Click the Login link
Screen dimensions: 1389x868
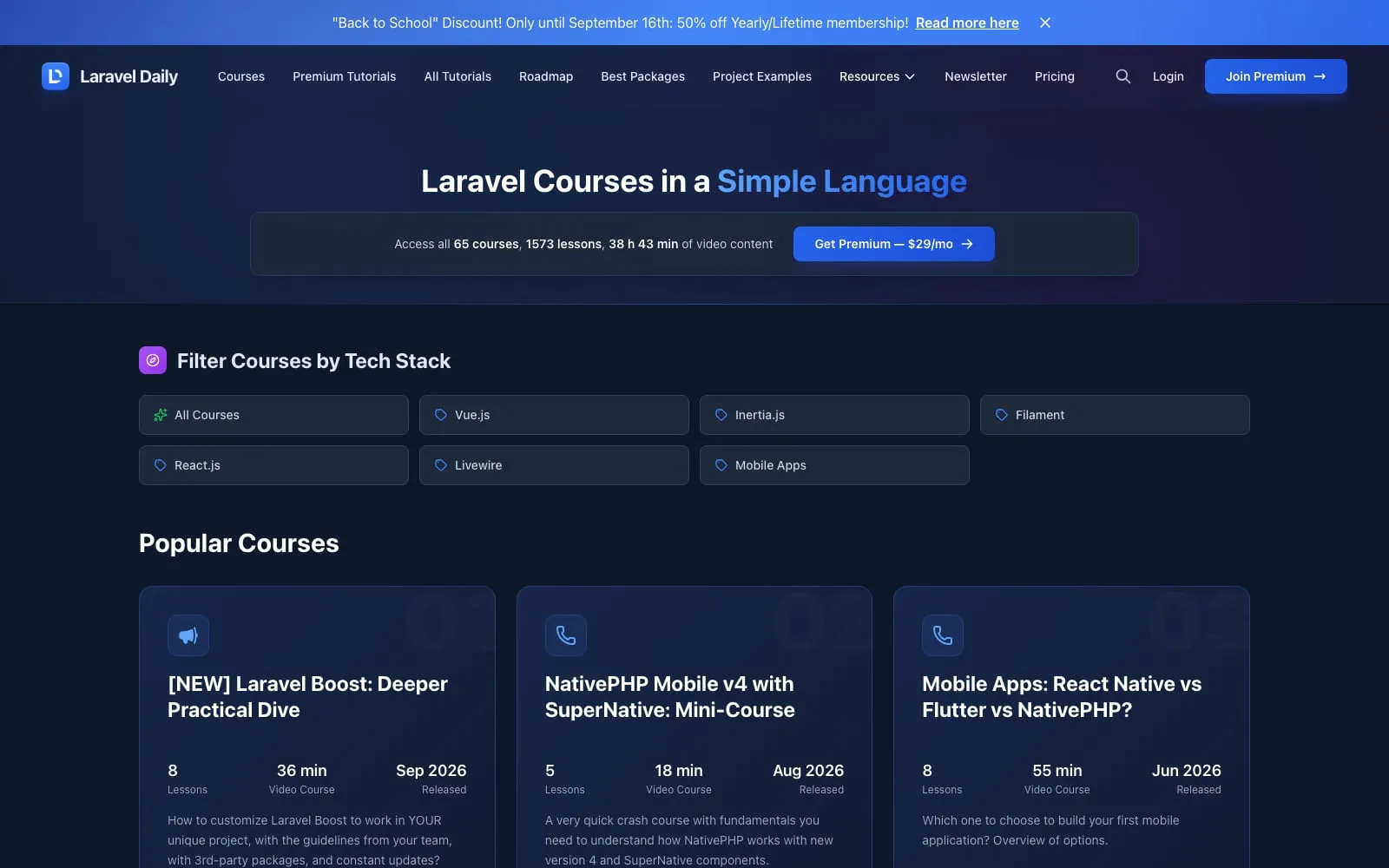coord(1168,76)
